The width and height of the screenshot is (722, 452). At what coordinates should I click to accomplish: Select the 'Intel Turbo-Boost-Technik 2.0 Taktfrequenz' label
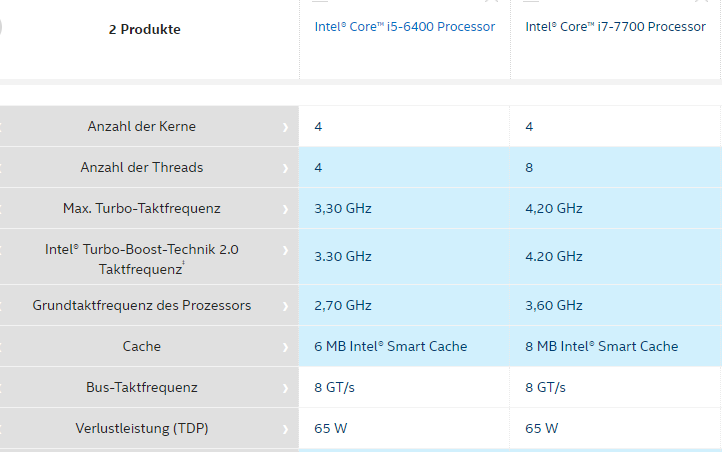coord(142,259)
